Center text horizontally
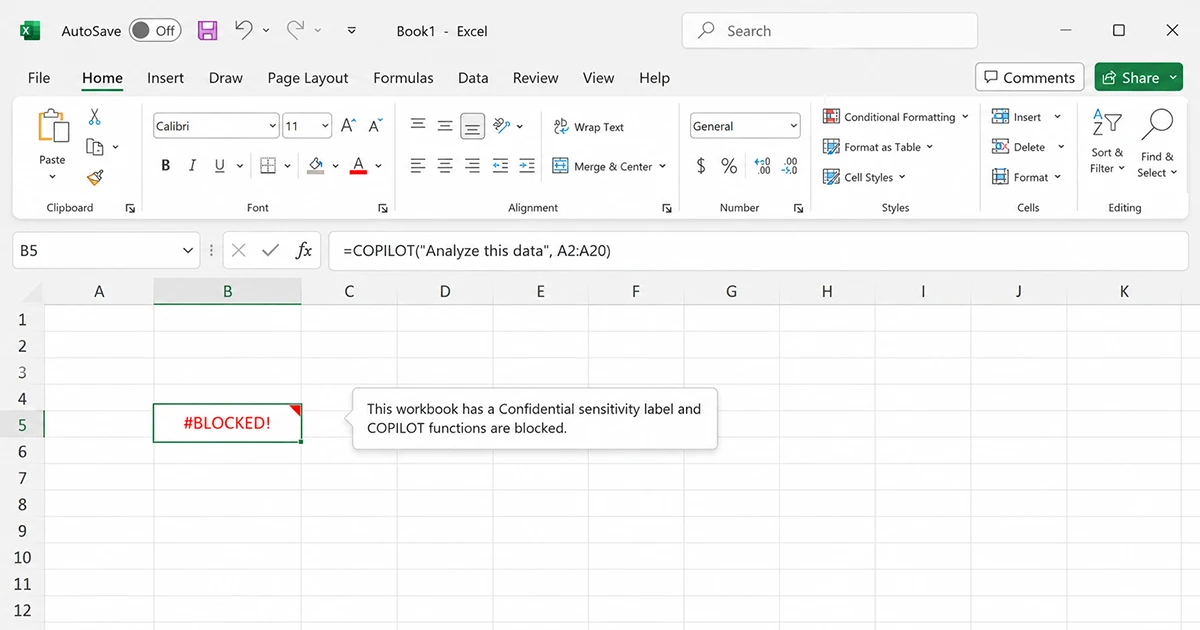The image size is (1200, 630). 445,166
